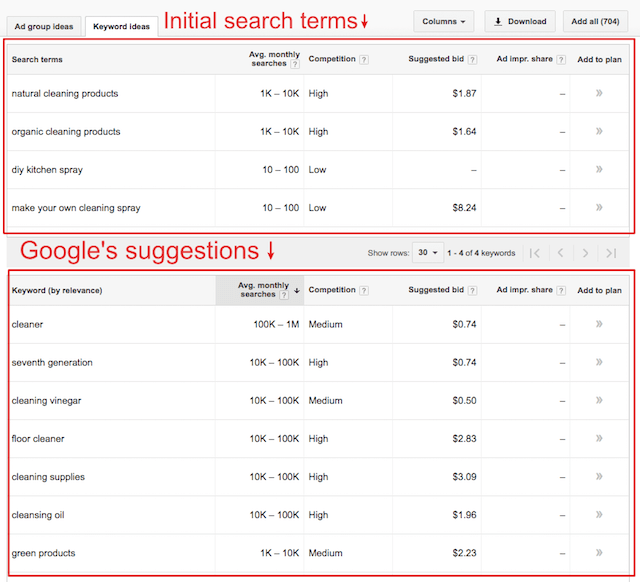Open Competition help icon in Search terms table

click(364, 60)
